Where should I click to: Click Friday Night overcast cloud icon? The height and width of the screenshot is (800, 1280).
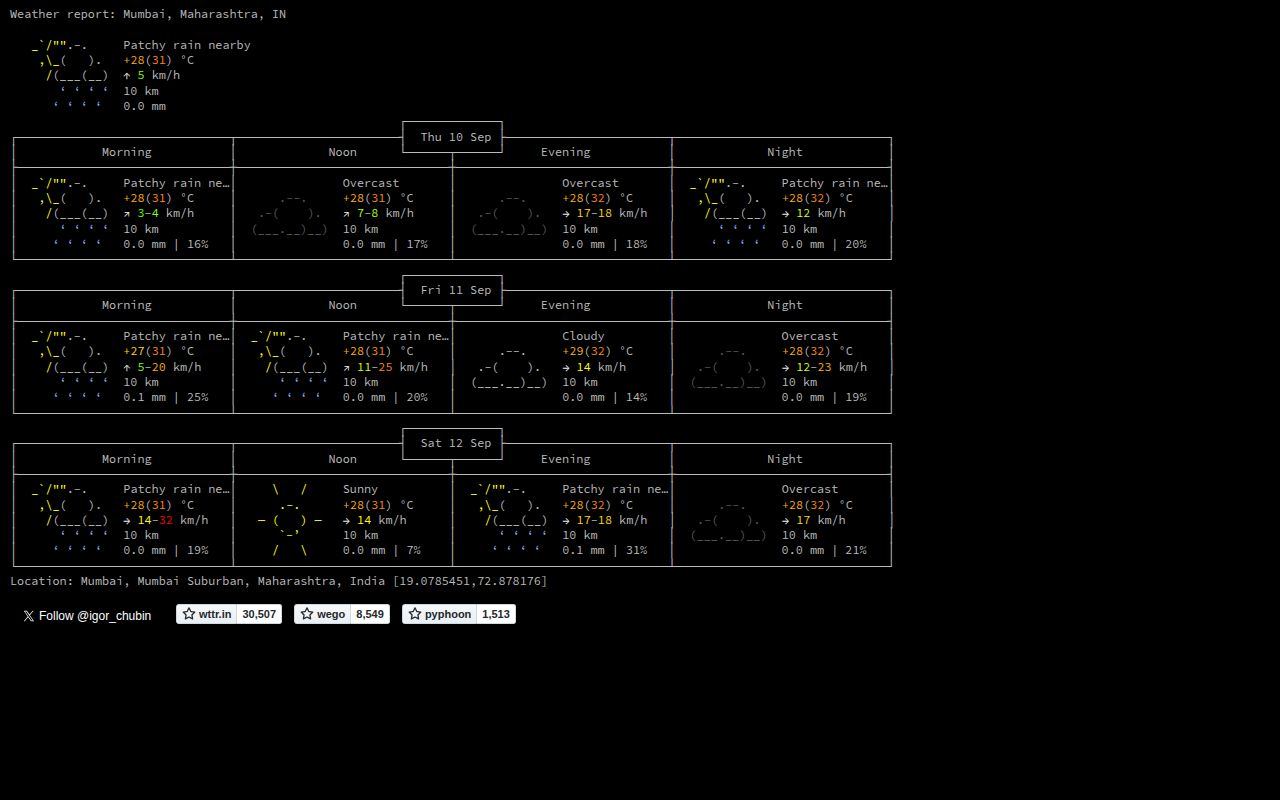(728, 366)
